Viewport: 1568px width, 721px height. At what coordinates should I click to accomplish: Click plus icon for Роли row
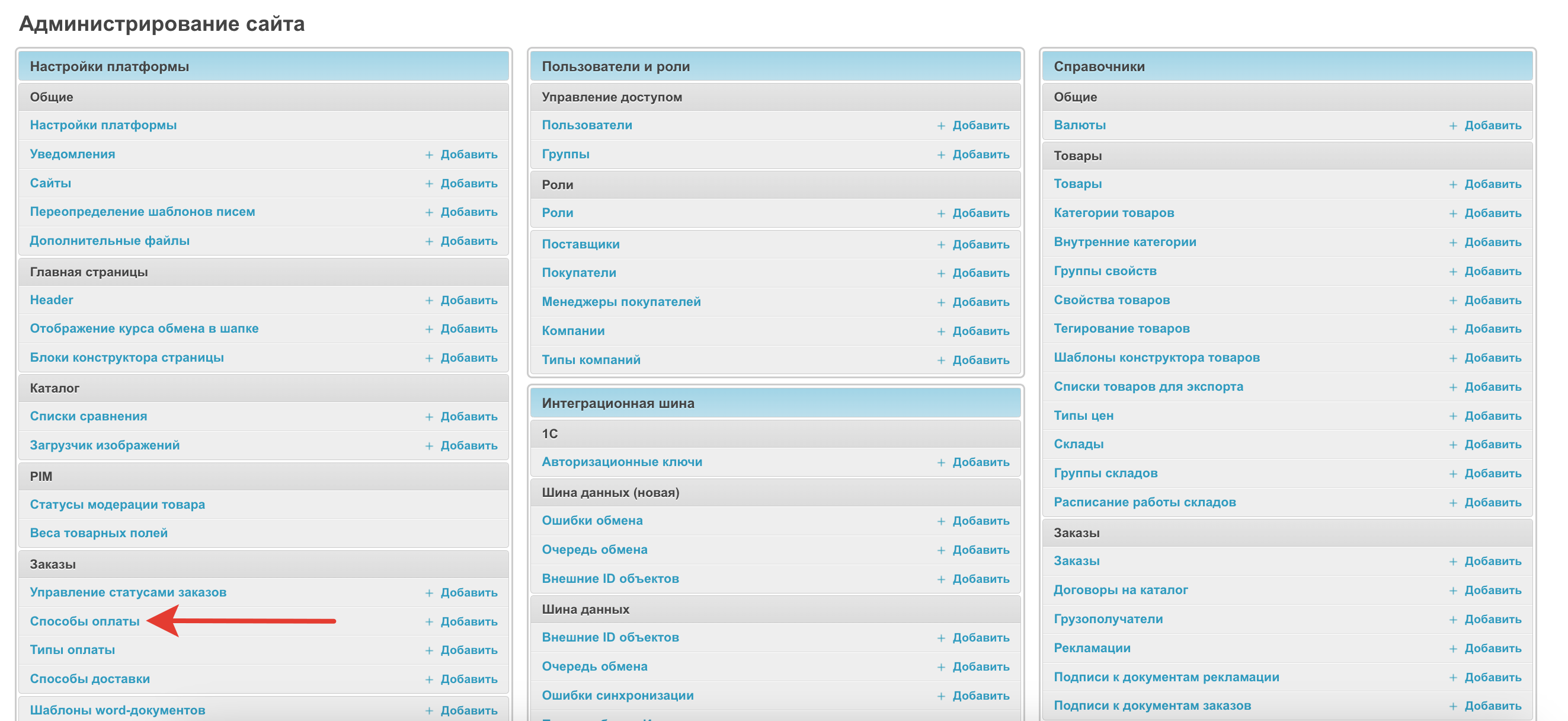pos(940,213)
